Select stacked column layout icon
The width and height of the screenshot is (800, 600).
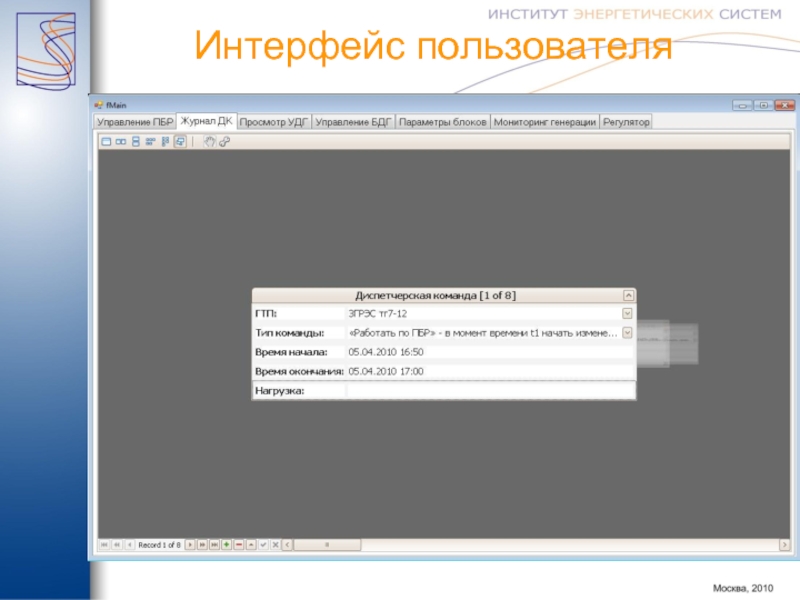coord(136,142)
